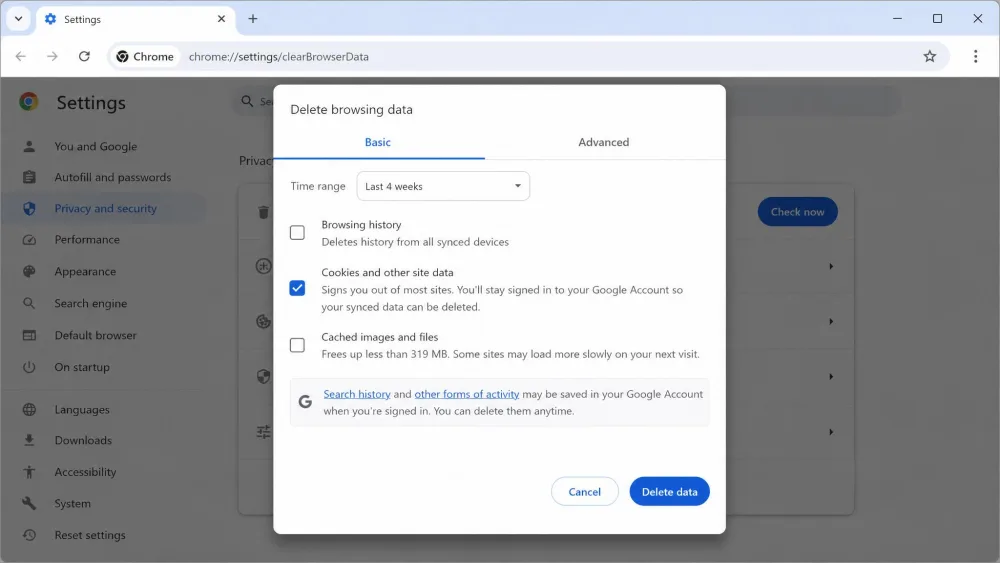
Task: Reload the page with refresh icon
Action: pyautogui.click(x=84, y=56)
